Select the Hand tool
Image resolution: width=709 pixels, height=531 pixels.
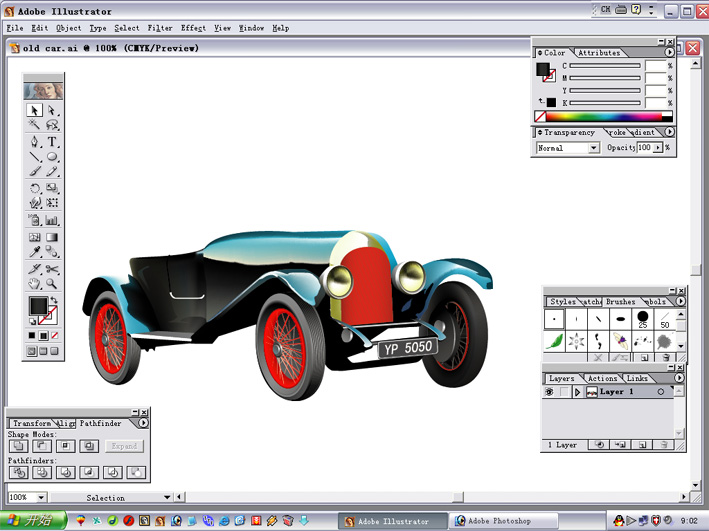click(x=34, y=284)
